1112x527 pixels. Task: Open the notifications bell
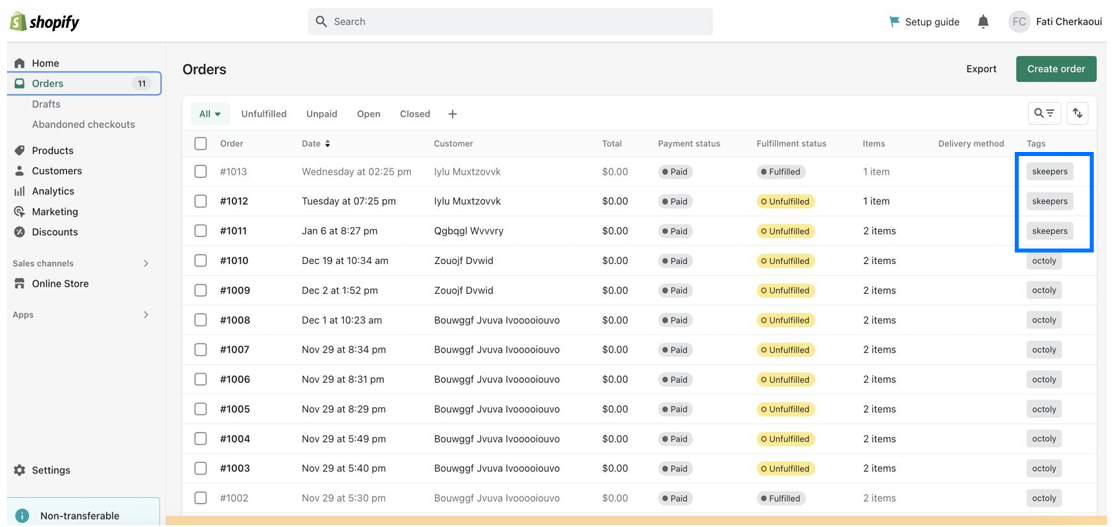pyautogui.click(x=983, y=22)
